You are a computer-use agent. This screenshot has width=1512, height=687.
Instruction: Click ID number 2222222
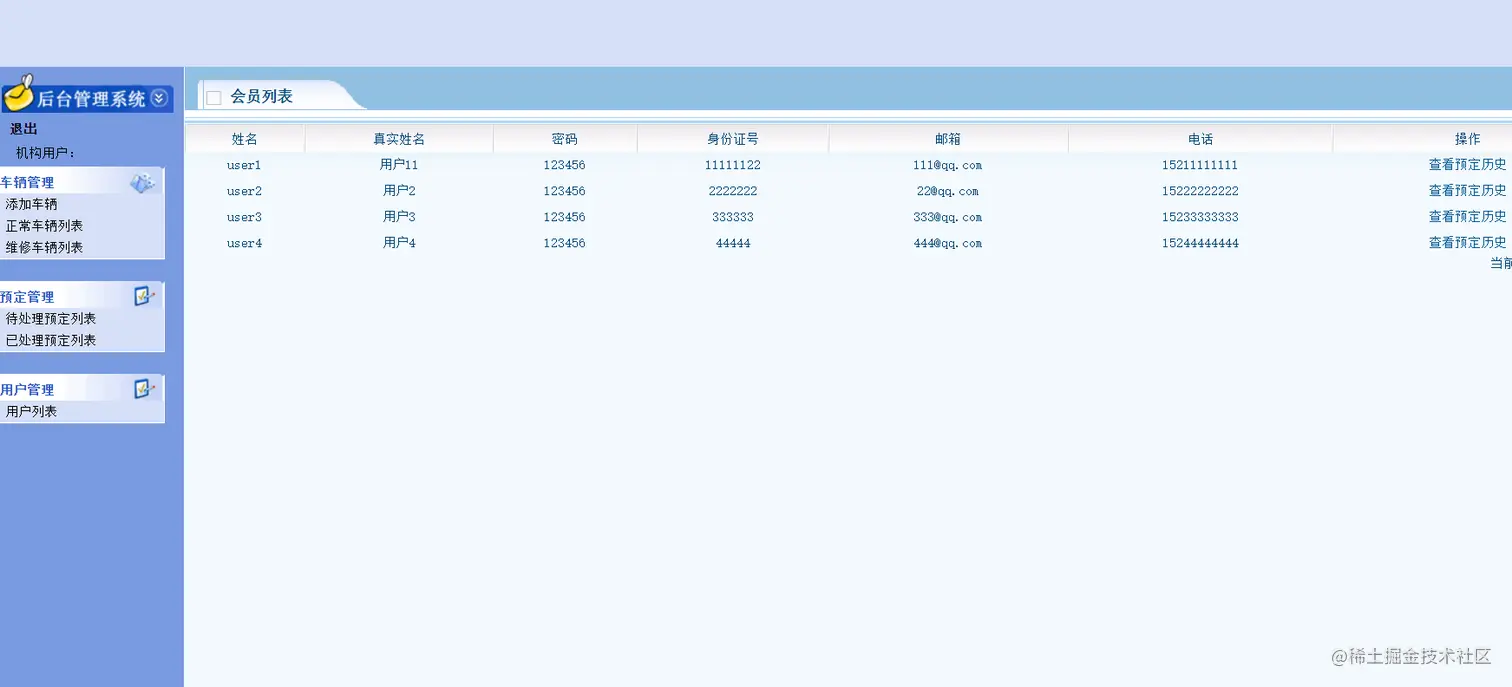[x=733, y=191]
